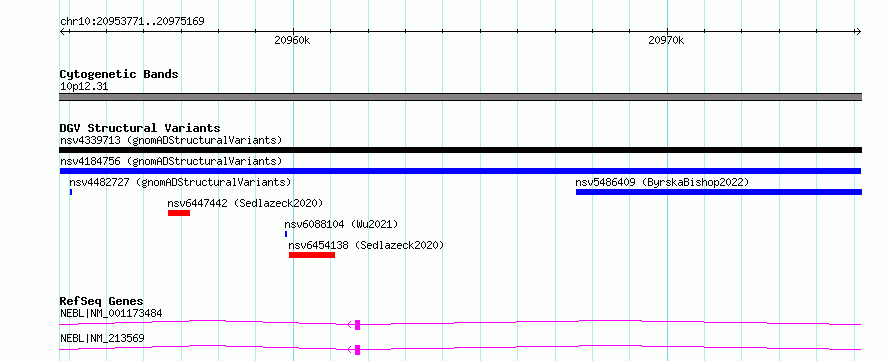890x361 pixels.
Task: Click the nsv4184756 blue variant bar
Action: [460, 171]
